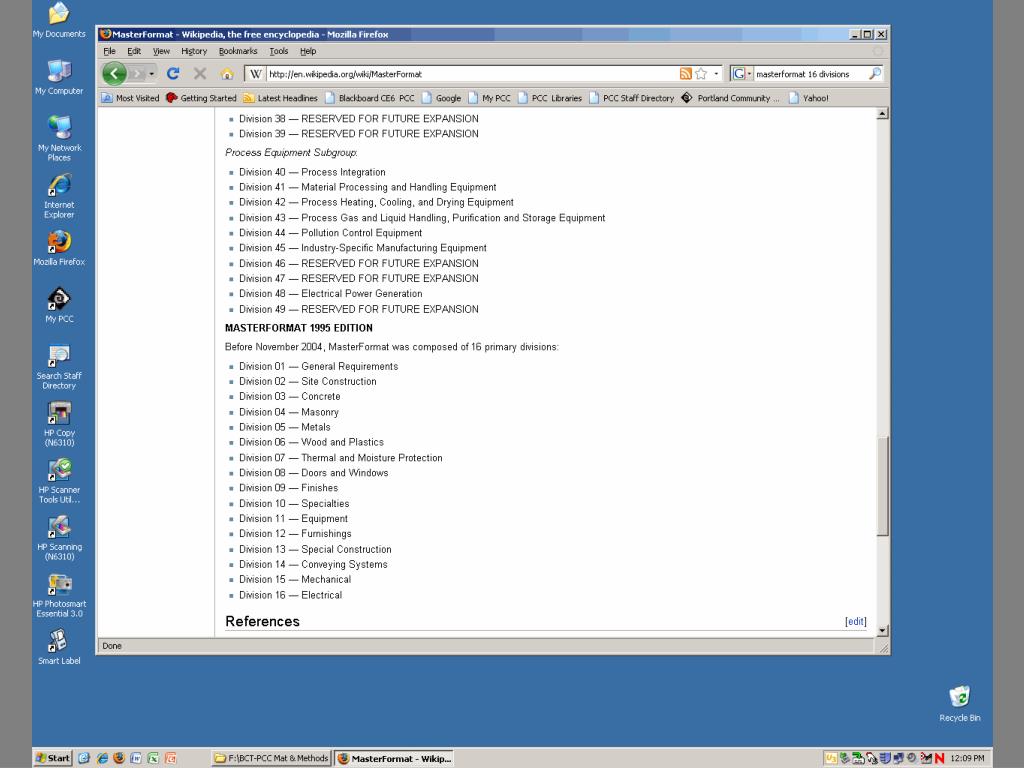Click the vertical scrollbar down arrow
This screenshot has width=1024, height=768.
pyautogui.click(x=882, y=631)
